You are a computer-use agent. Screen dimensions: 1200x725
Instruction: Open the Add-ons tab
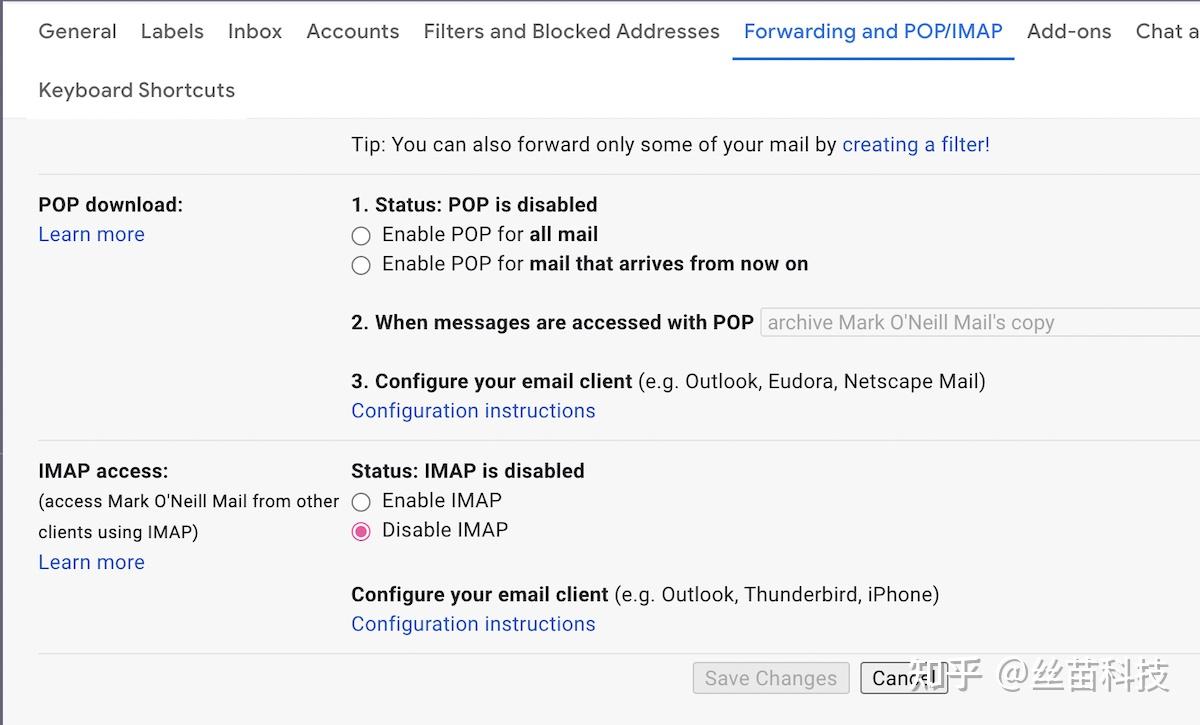point(1068,31)
